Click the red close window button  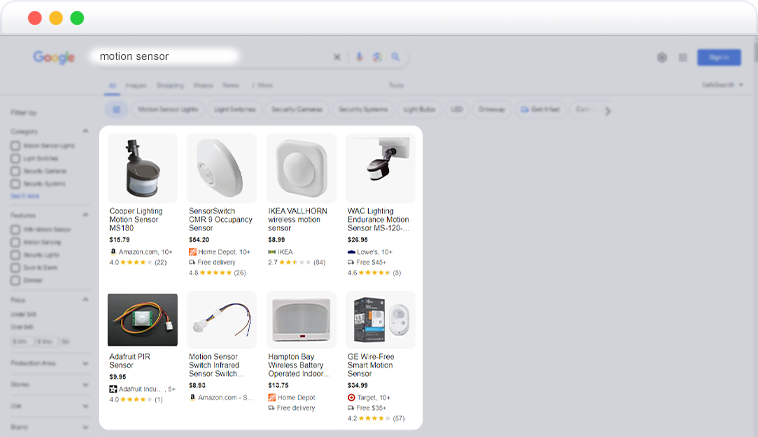pyautogui.click(x=35, y=18)
